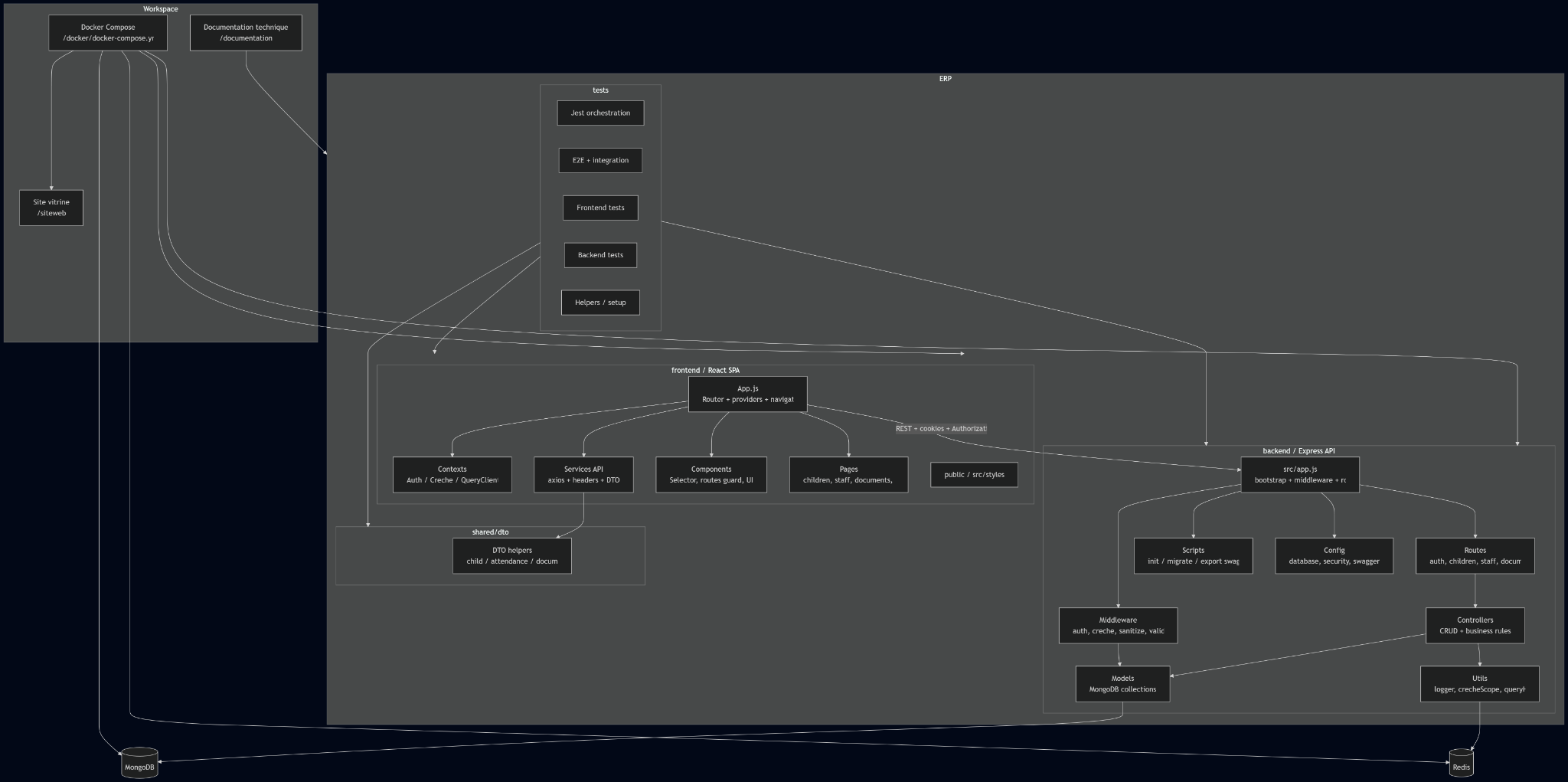
Task: Select the Backend tests node
Action: coord(600,255)
